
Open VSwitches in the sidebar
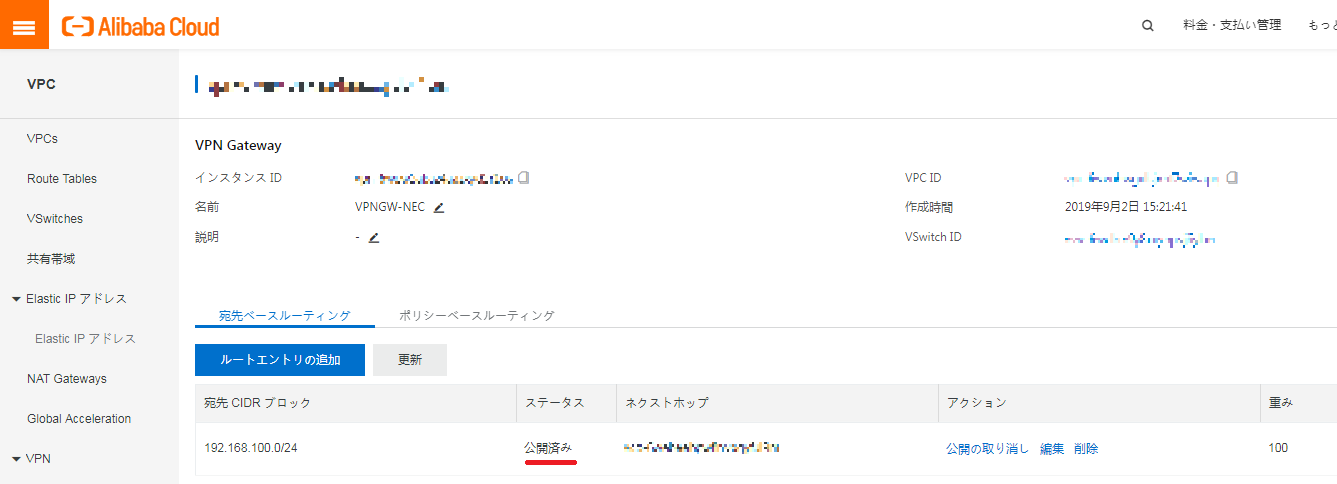[x=55, y=219]
